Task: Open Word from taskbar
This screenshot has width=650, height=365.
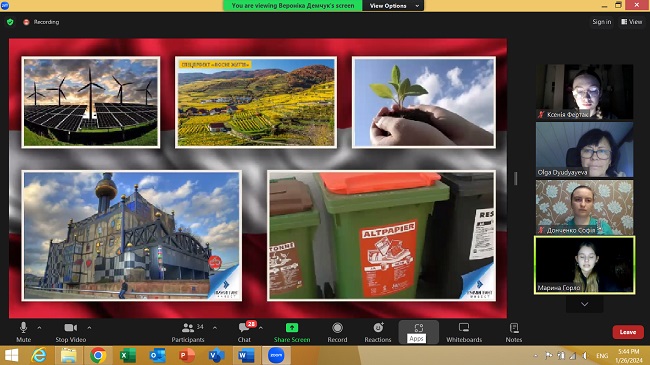Action: [246, 355]
